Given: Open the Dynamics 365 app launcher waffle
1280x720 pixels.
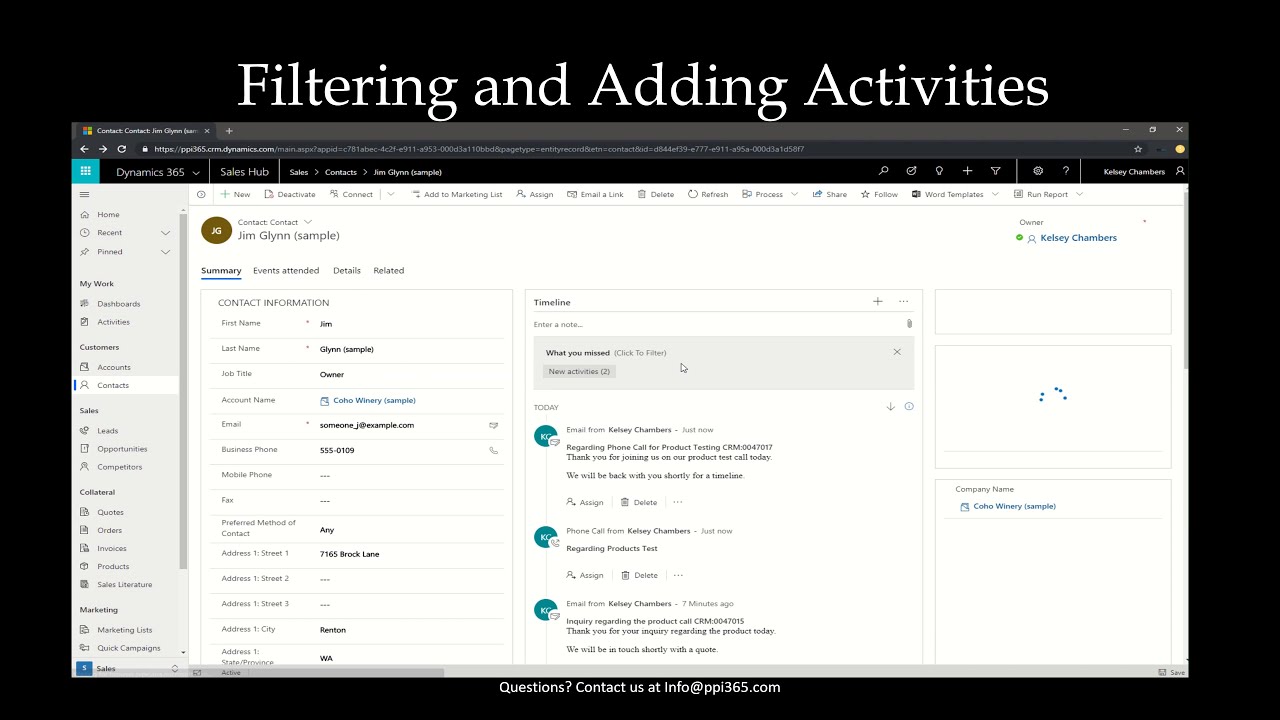Looking at the screenshot, I should click(x=85, y=171).
